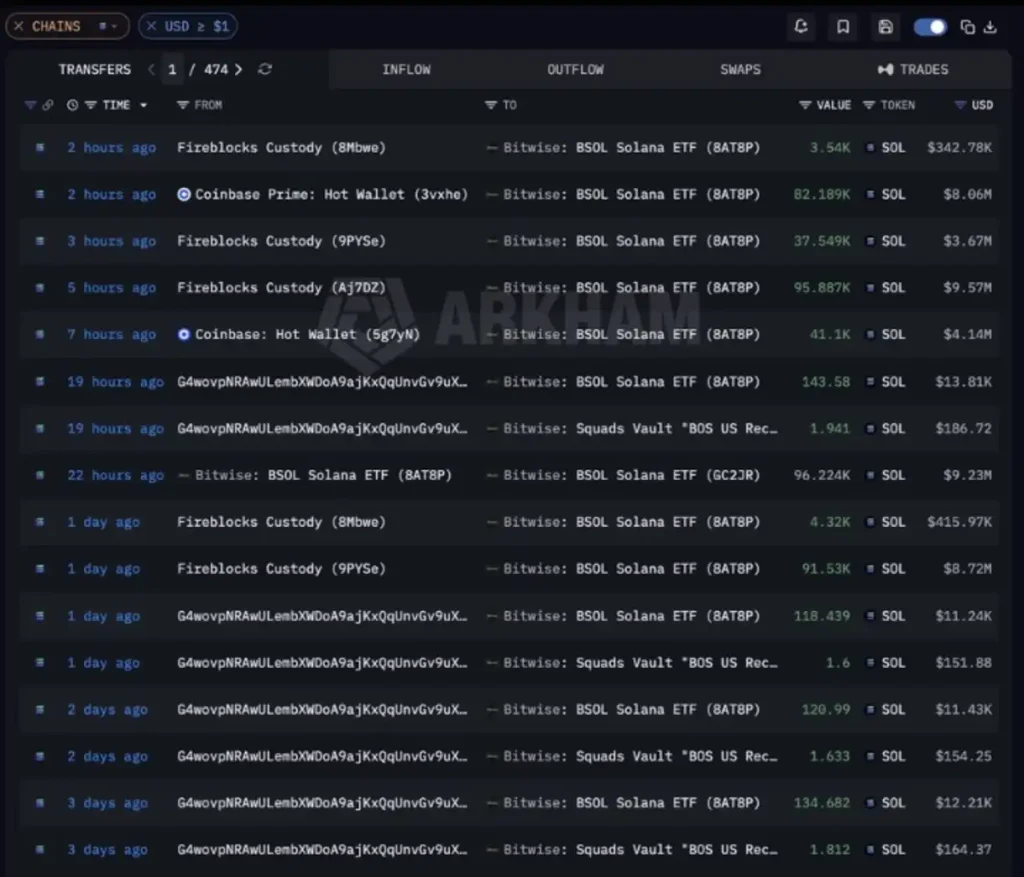This screenshot has height=877, width=1024.
Task: Click the SOL token icon in $3.67M row
Action: 870,241
